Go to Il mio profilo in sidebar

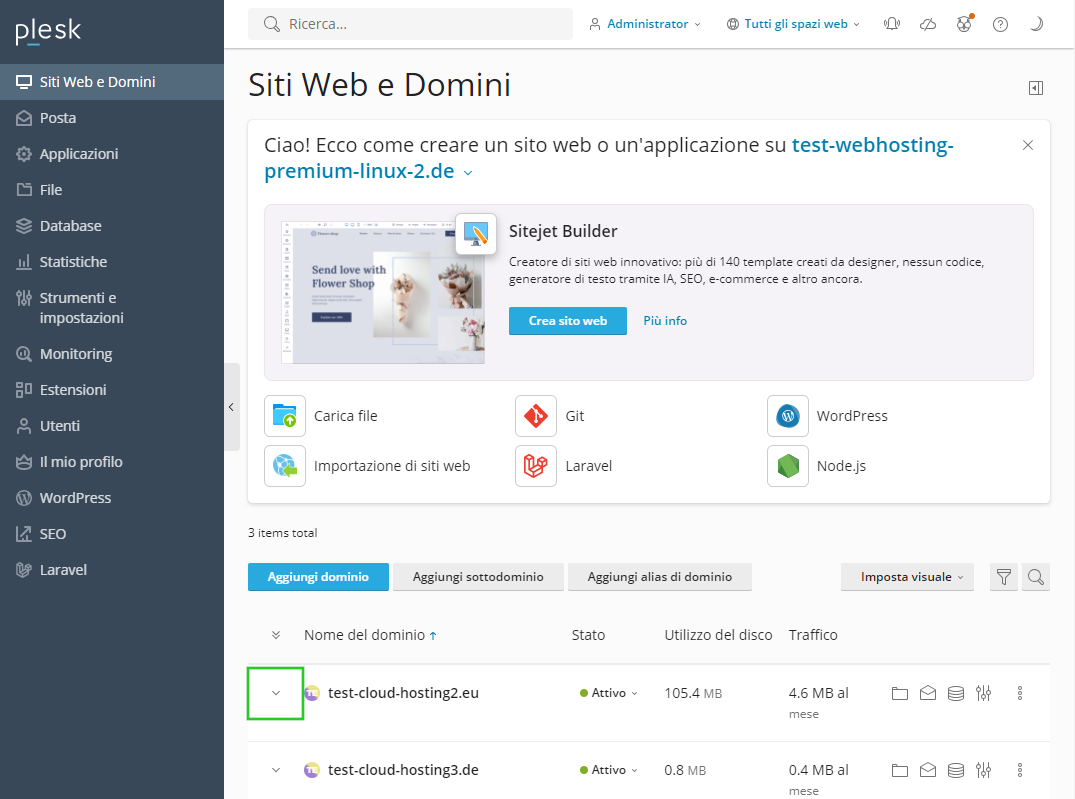(x=112, y=462)
